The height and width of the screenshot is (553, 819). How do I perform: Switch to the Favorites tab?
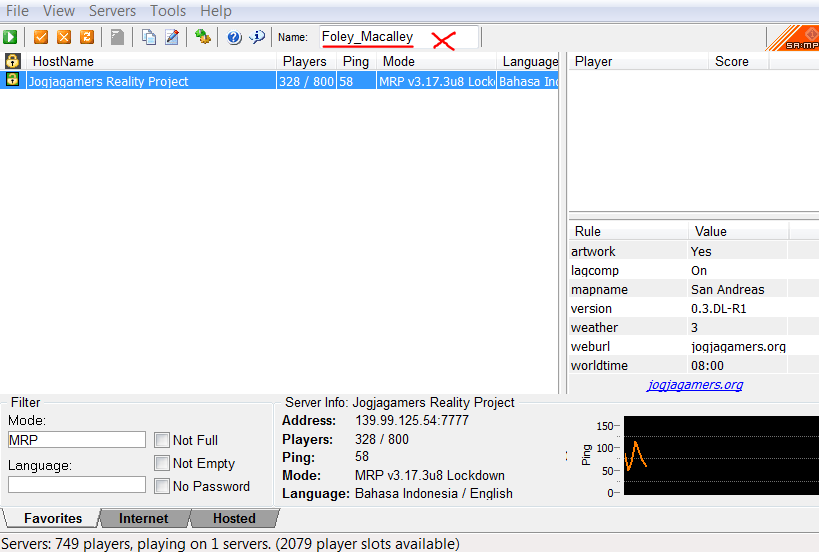(x=53, y=518)
